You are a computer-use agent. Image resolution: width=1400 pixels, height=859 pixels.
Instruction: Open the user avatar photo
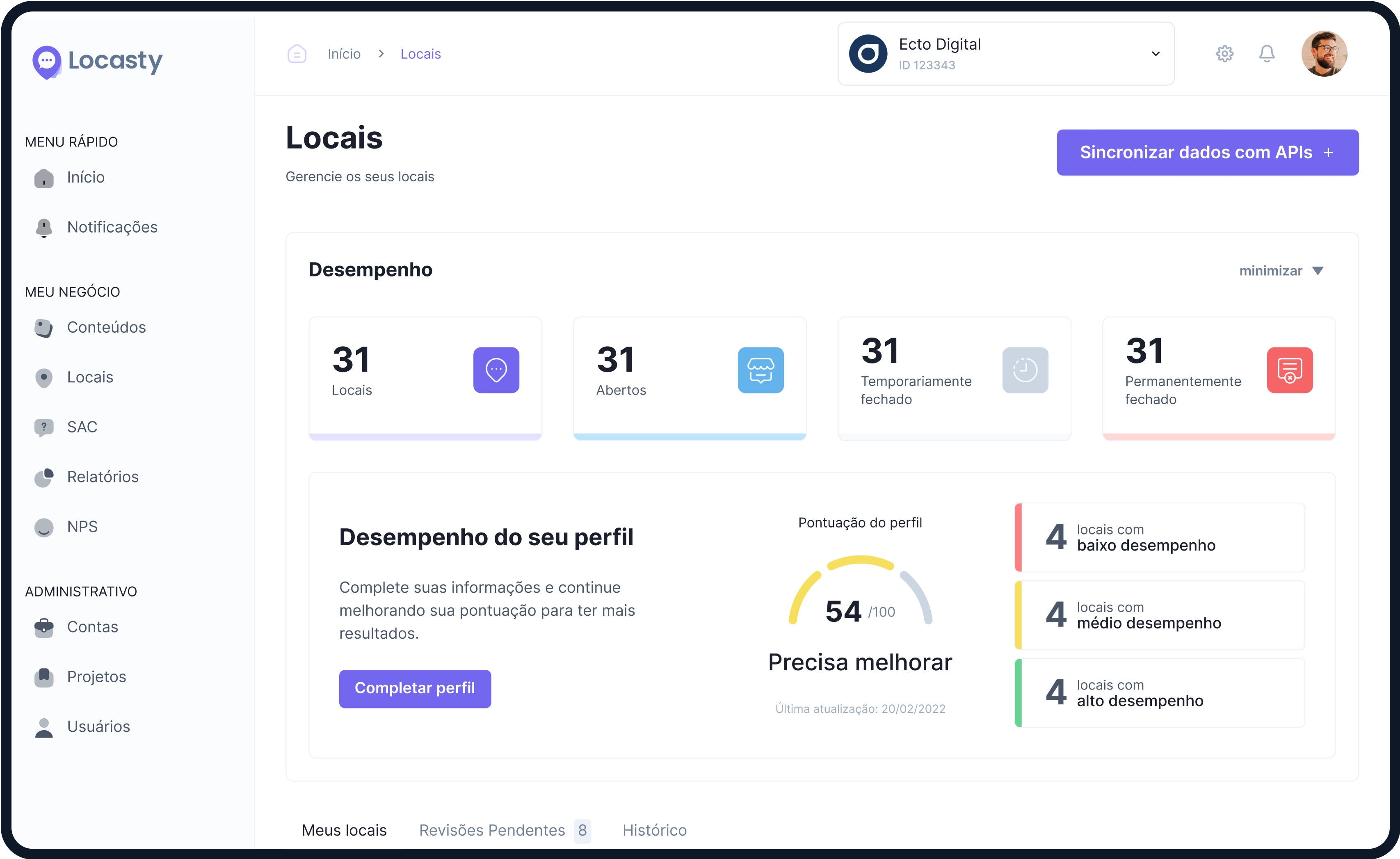(x=1324, y=54)
